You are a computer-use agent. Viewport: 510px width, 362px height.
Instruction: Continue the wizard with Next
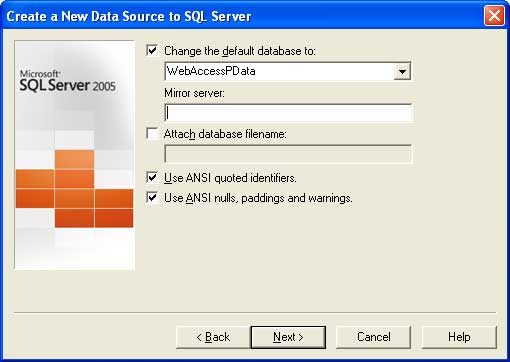(288, 337)
